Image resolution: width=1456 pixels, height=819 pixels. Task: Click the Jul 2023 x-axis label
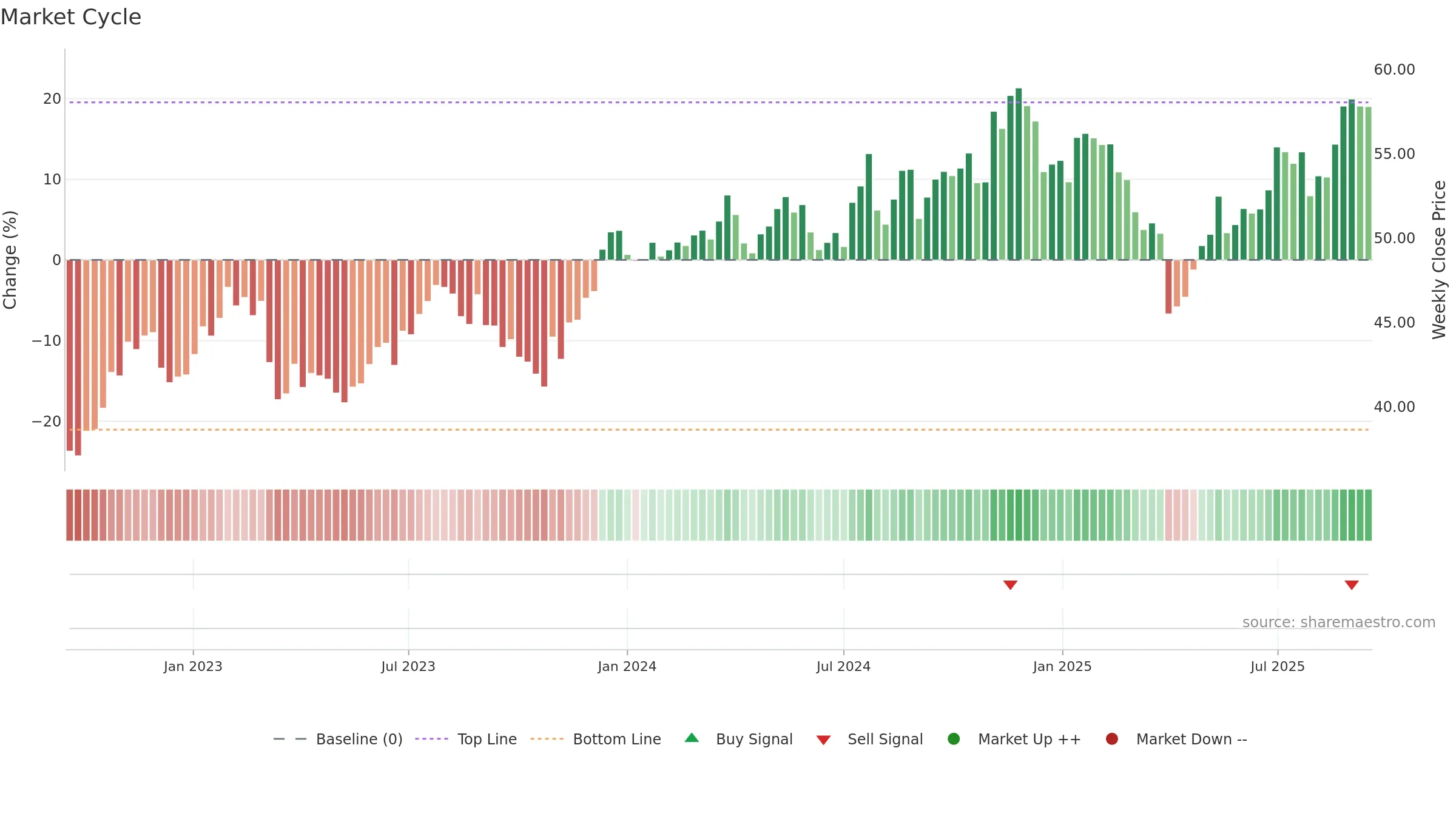click(408, 667)
